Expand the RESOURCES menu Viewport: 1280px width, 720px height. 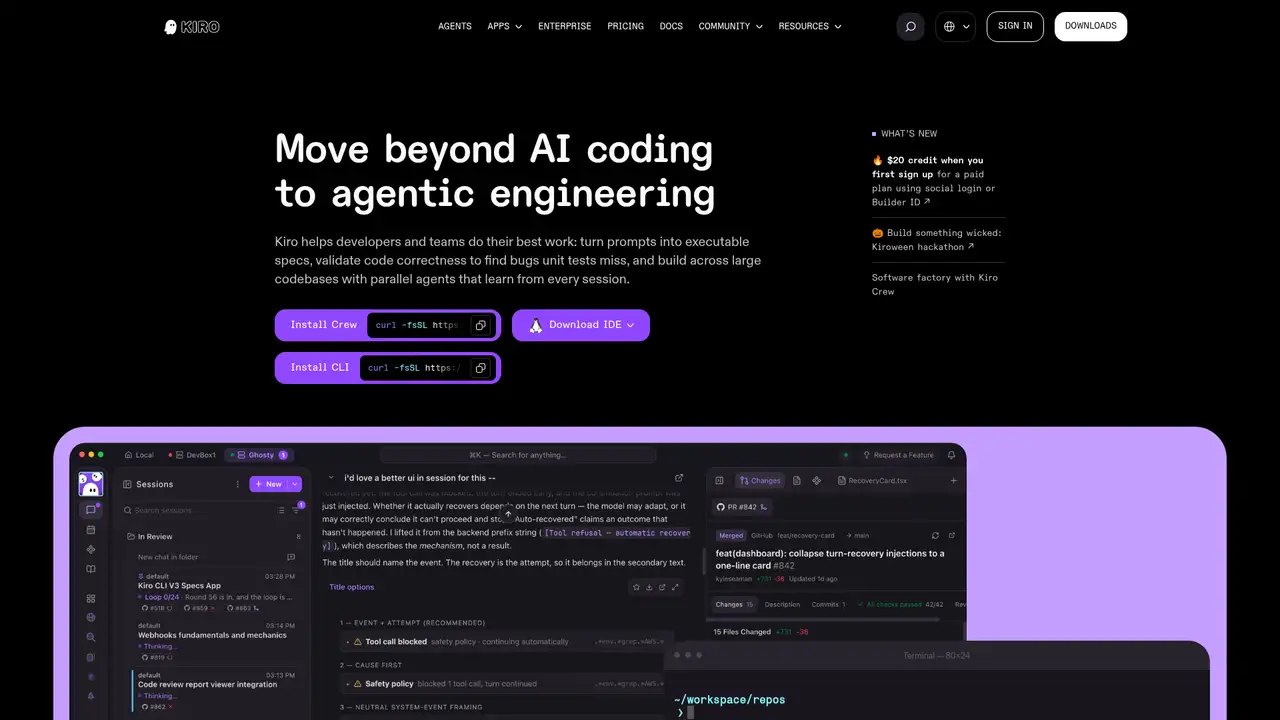tap(810, 26)
